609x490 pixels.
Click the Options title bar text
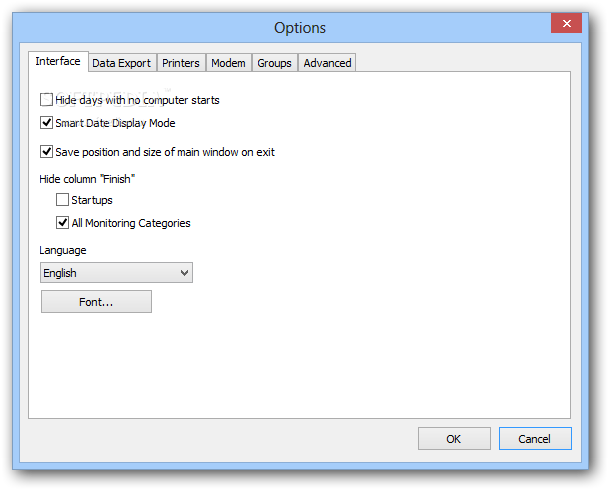(x=300, y=28)
